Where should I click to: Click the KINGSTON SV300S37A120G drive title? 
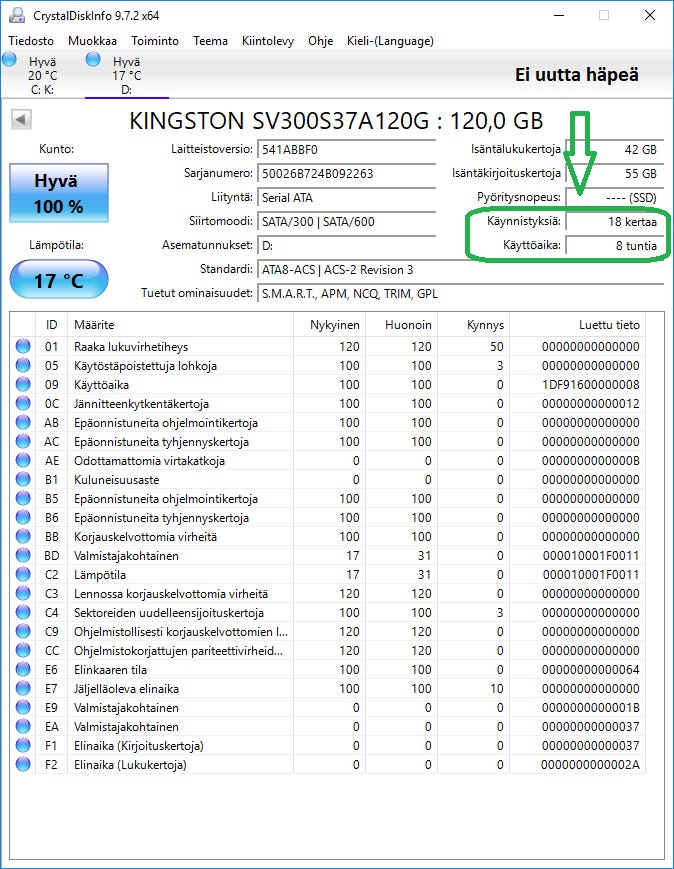pyautogui.click(x=336, y=121)
